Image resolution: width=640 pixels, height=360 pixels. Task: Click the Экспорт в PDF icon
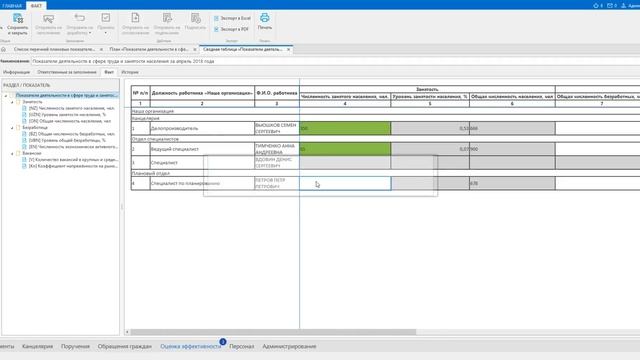click(216, 29)
